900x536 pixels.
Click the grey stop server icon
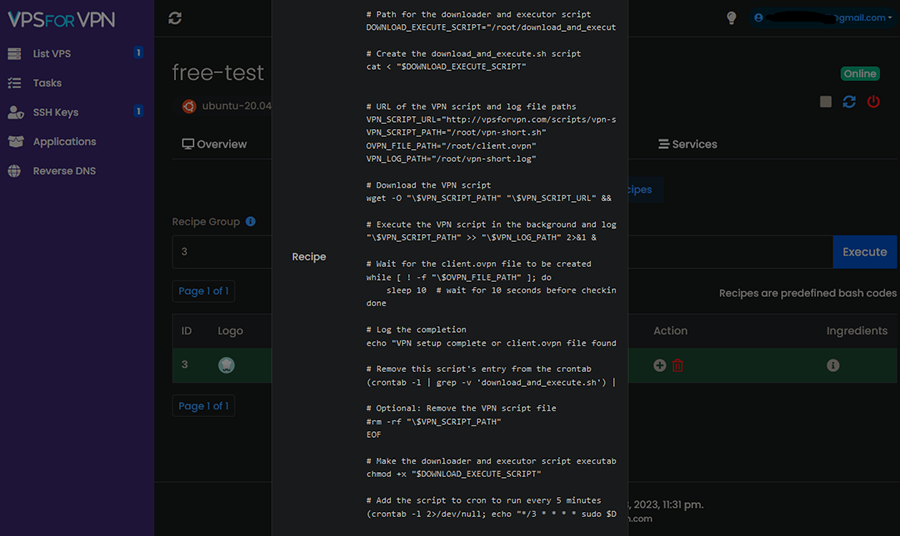825,102
